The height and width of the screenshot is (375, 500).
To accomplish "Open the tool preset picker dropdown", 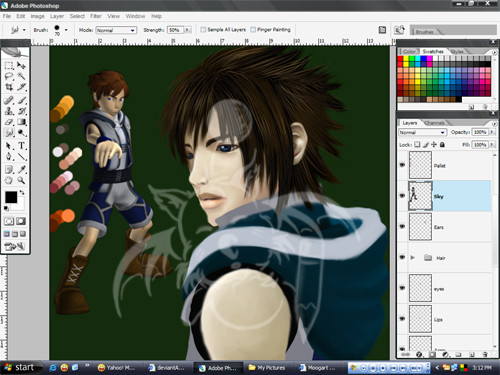I will 24,30.
